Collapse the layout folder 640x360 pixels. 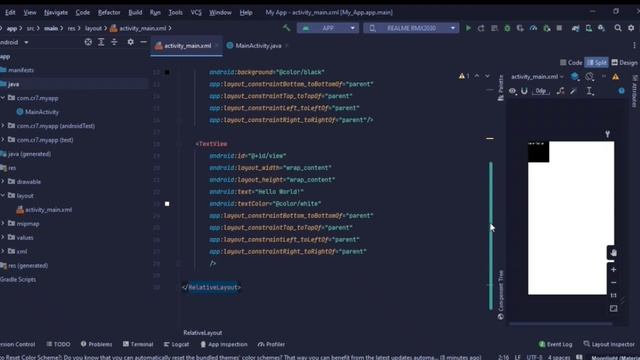coord(3,196)
